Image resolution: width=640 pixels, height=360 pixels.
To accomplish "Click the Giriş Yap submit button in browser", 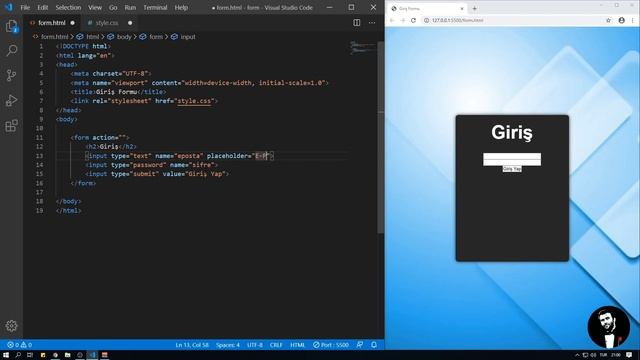I will point(512,169).
